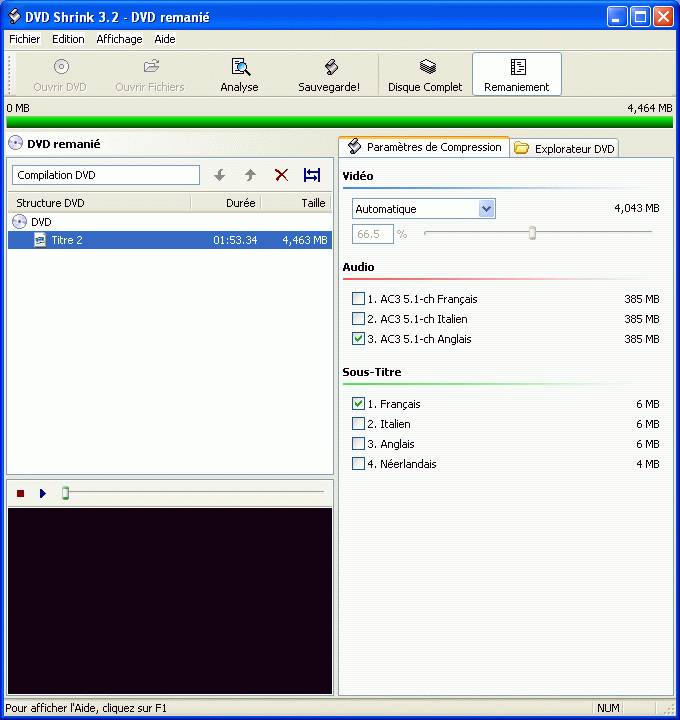Enable subtitle 3. Anglais
This screenshot has width=680, height=720.
(x=358, y=444)
